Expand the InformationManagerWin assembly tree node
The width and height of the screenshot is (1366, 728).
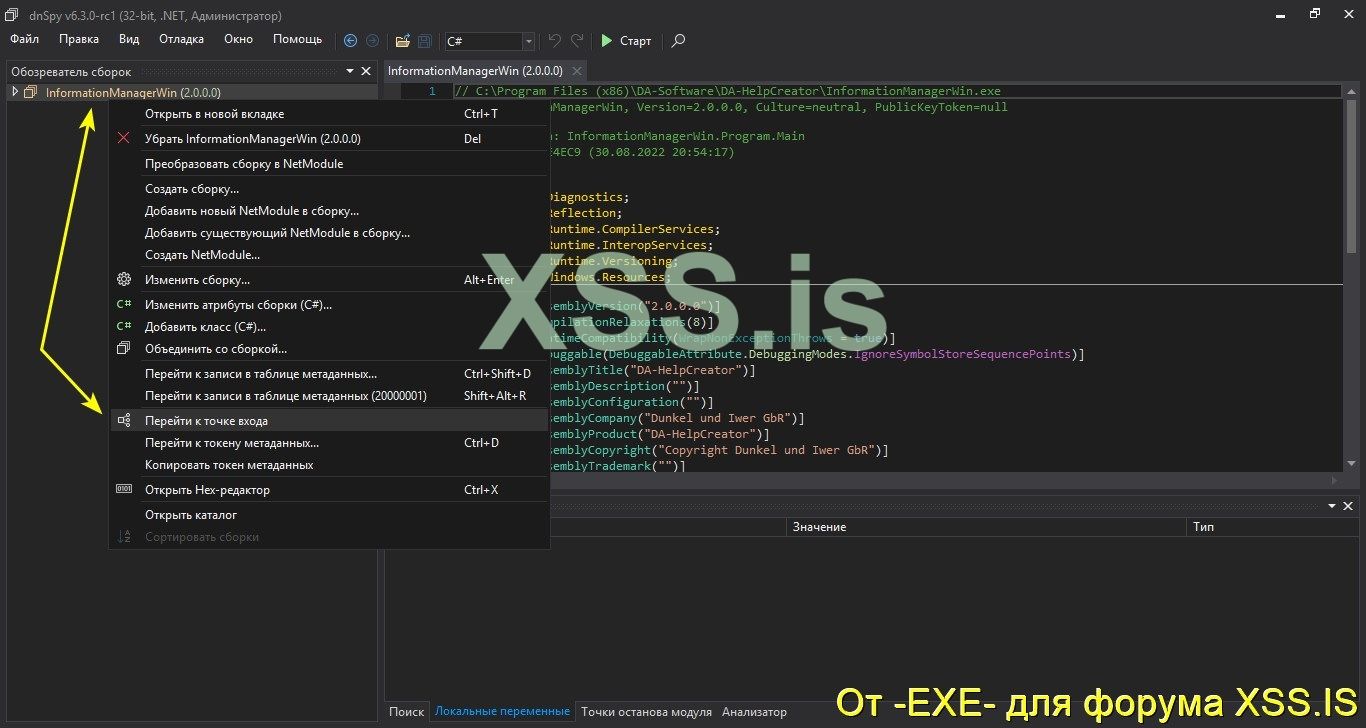click(15, 91)
